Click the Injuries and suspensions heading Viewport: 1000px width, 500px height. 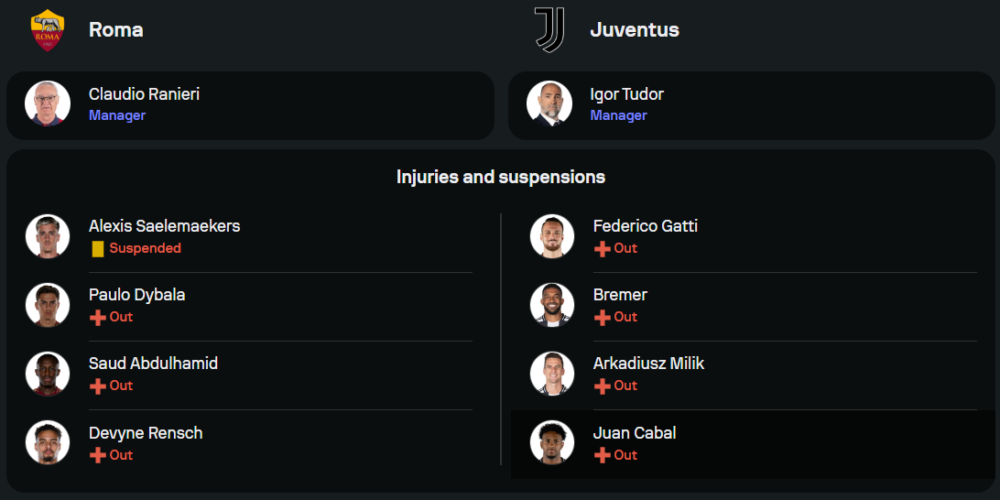[500, 177]
